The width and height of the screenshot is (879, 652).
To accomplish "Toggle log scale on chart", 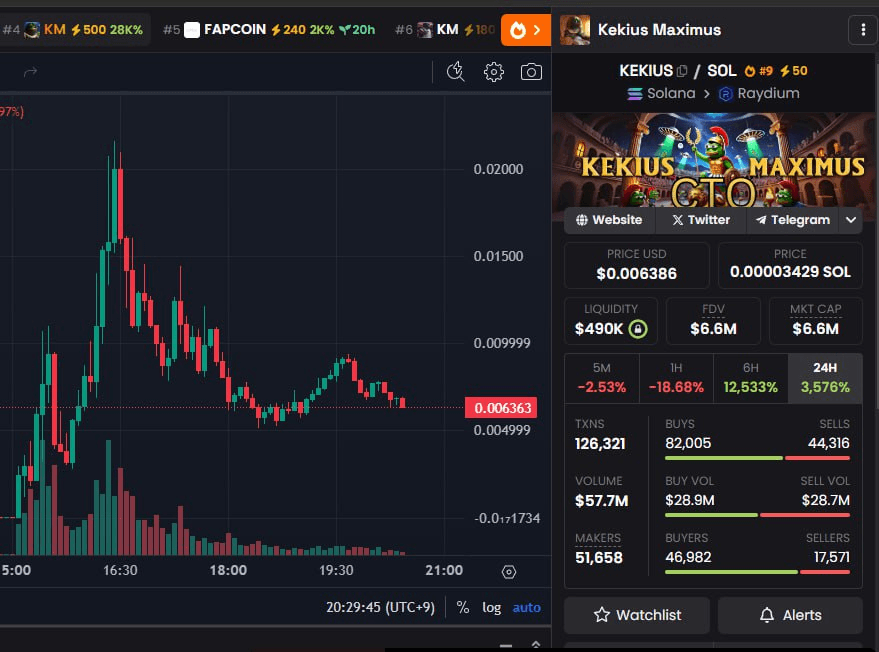I will click(492, 607).
